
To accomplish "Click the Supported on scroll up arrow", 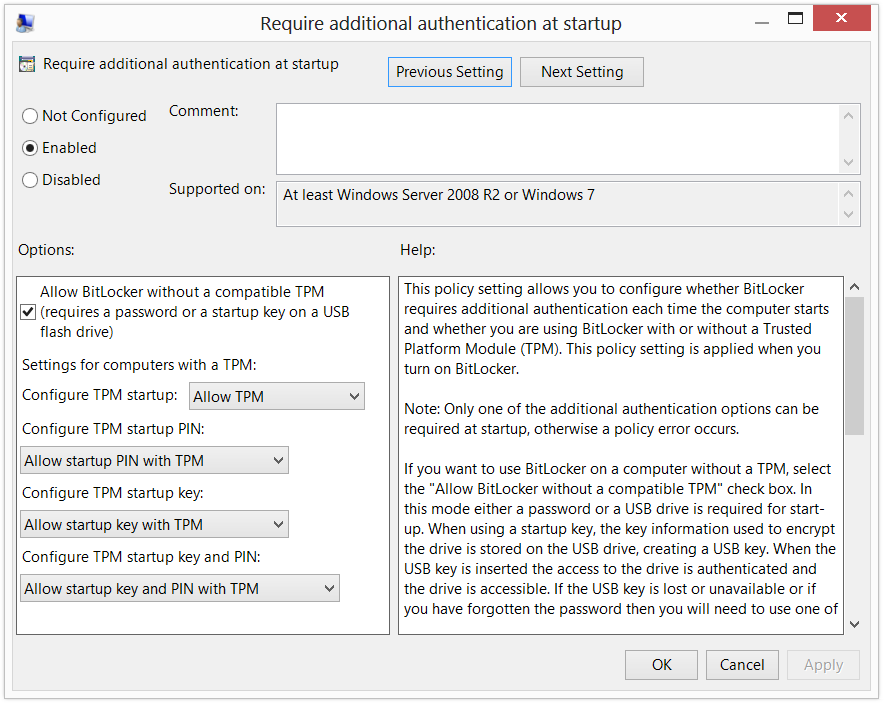I will tap(848, 193).
